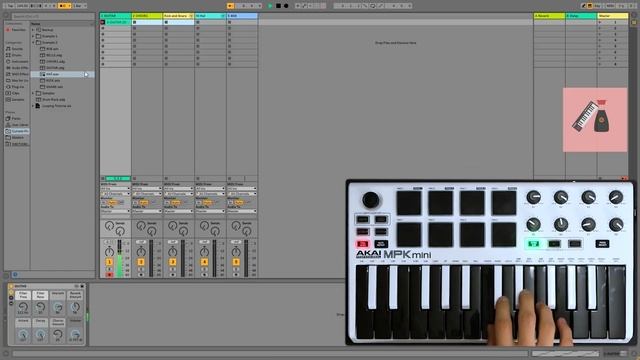Click track 4 activator button
The height and width of the screenshot is (360, 640).
tap(204, 262)
